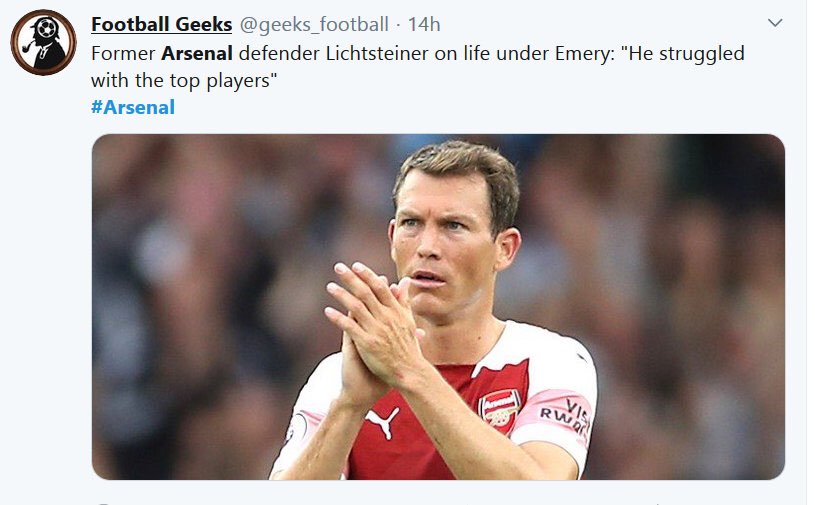
Task: Open the tweet options chevron menu
Action: click(x=774, y=23)
